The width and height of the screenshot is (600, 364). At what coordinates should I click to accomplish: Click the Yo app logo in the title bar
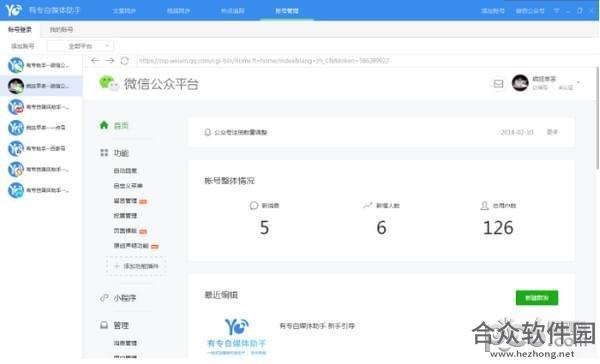click(x=13, y=10)
